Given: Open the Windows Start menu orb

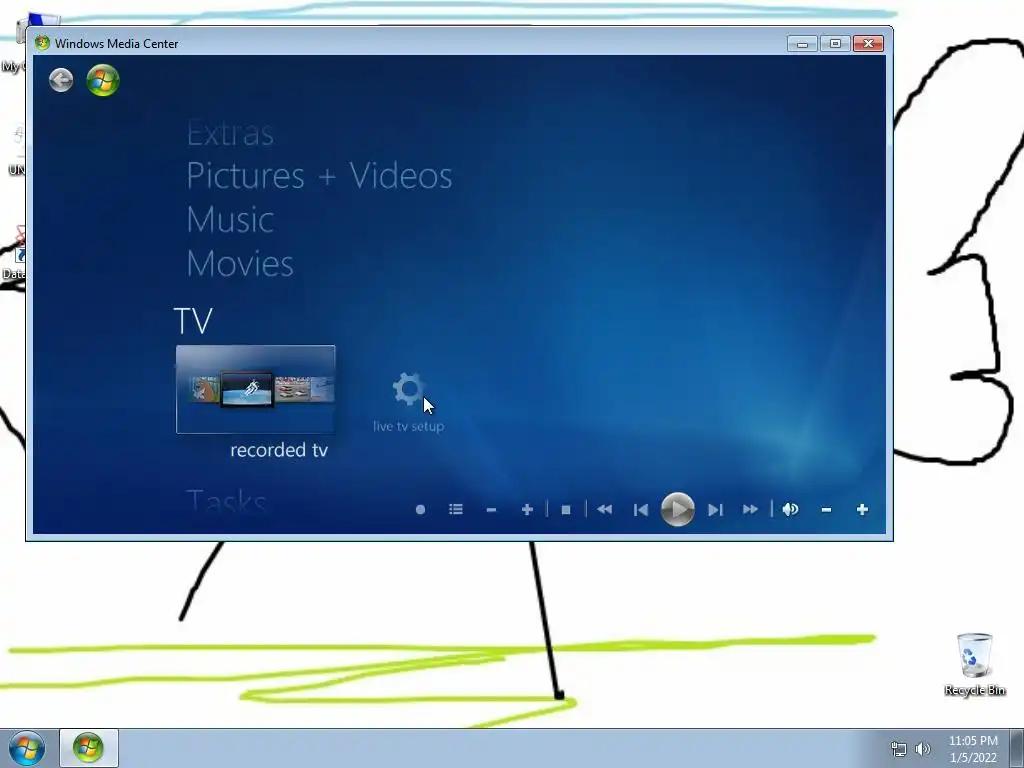Looking at the screenshot, I should point(27,748).
